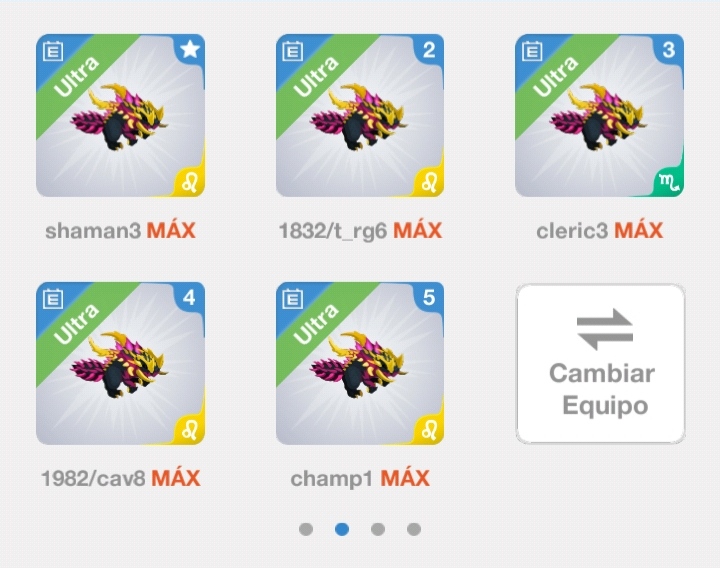Go to the third page dot
The image size is (720, 568).
378,529
